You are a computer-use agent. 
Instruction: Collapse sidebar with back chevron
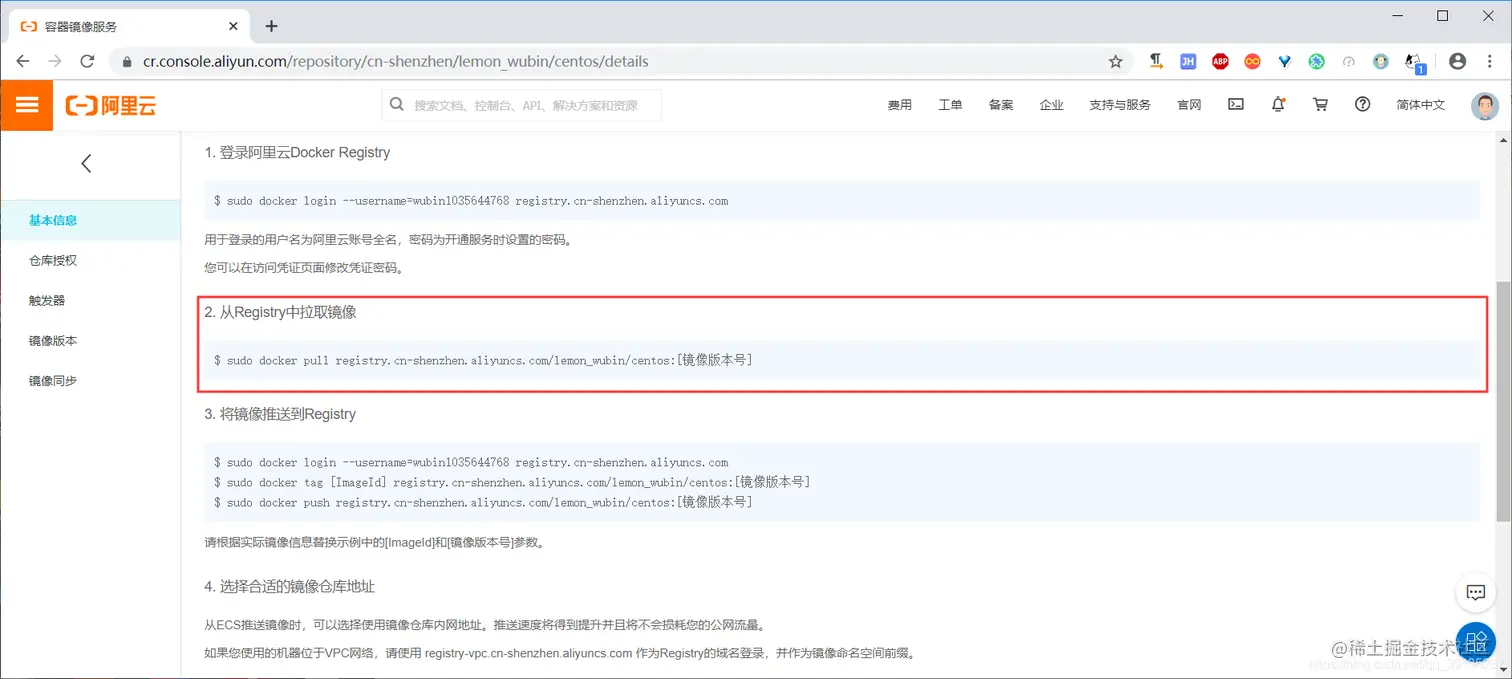pyautogui.click(x=87, y=163)
